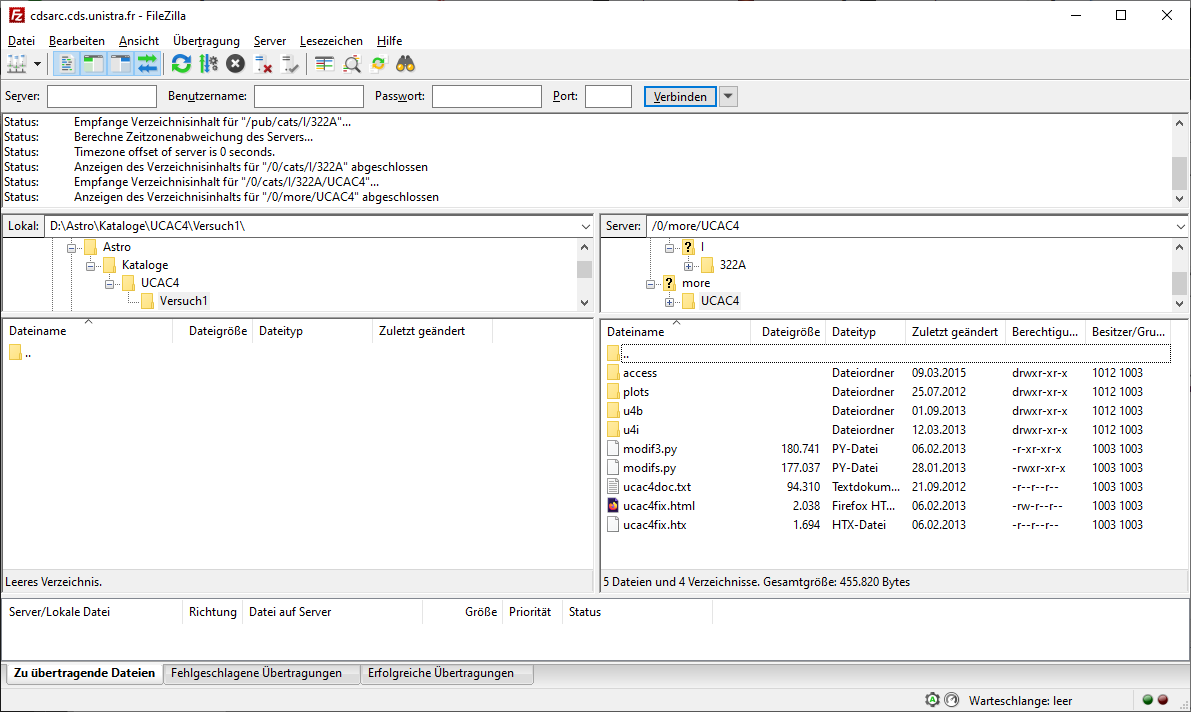
Task: Open the Lokal path dropdown
Action: click(586, 226)
